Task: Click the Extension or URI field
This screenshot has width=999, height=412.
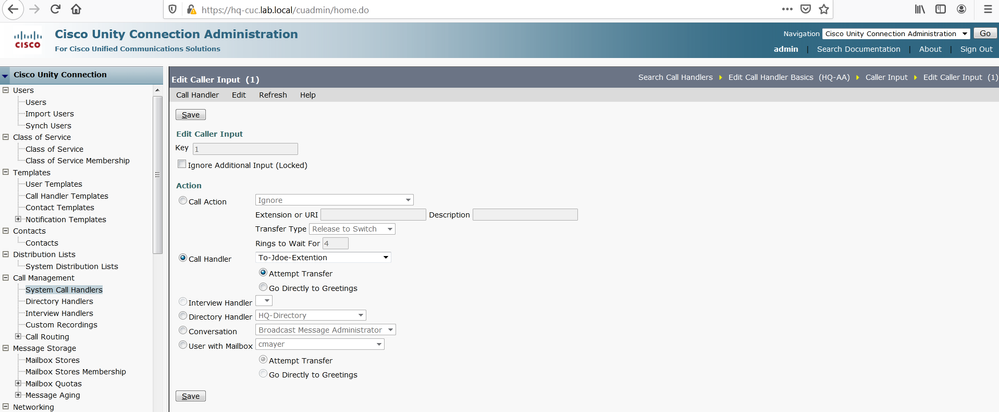Action: [x=373, y=215]
